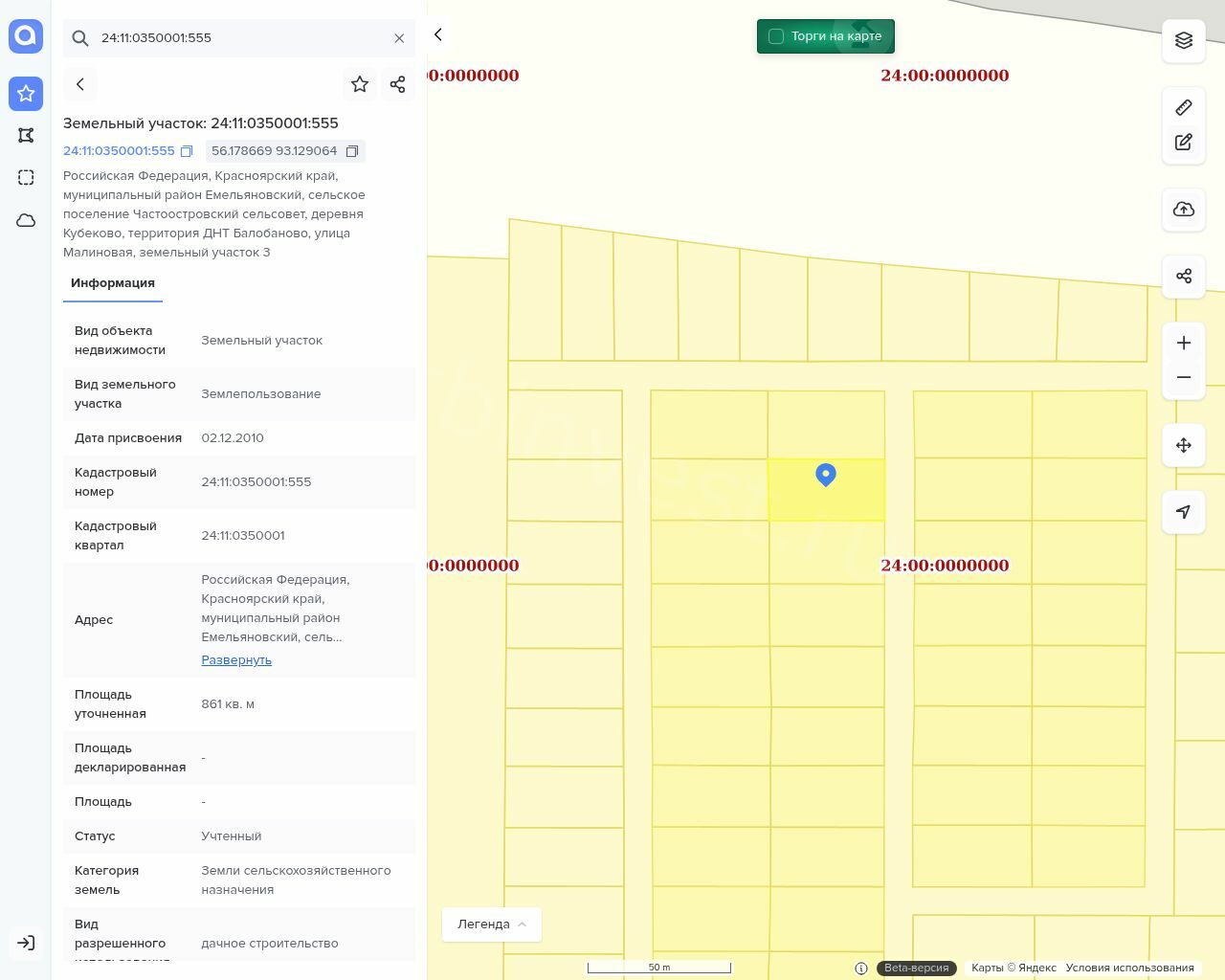
Task: Zoom in the map with plus button
Action: [x=1183, y=343]
